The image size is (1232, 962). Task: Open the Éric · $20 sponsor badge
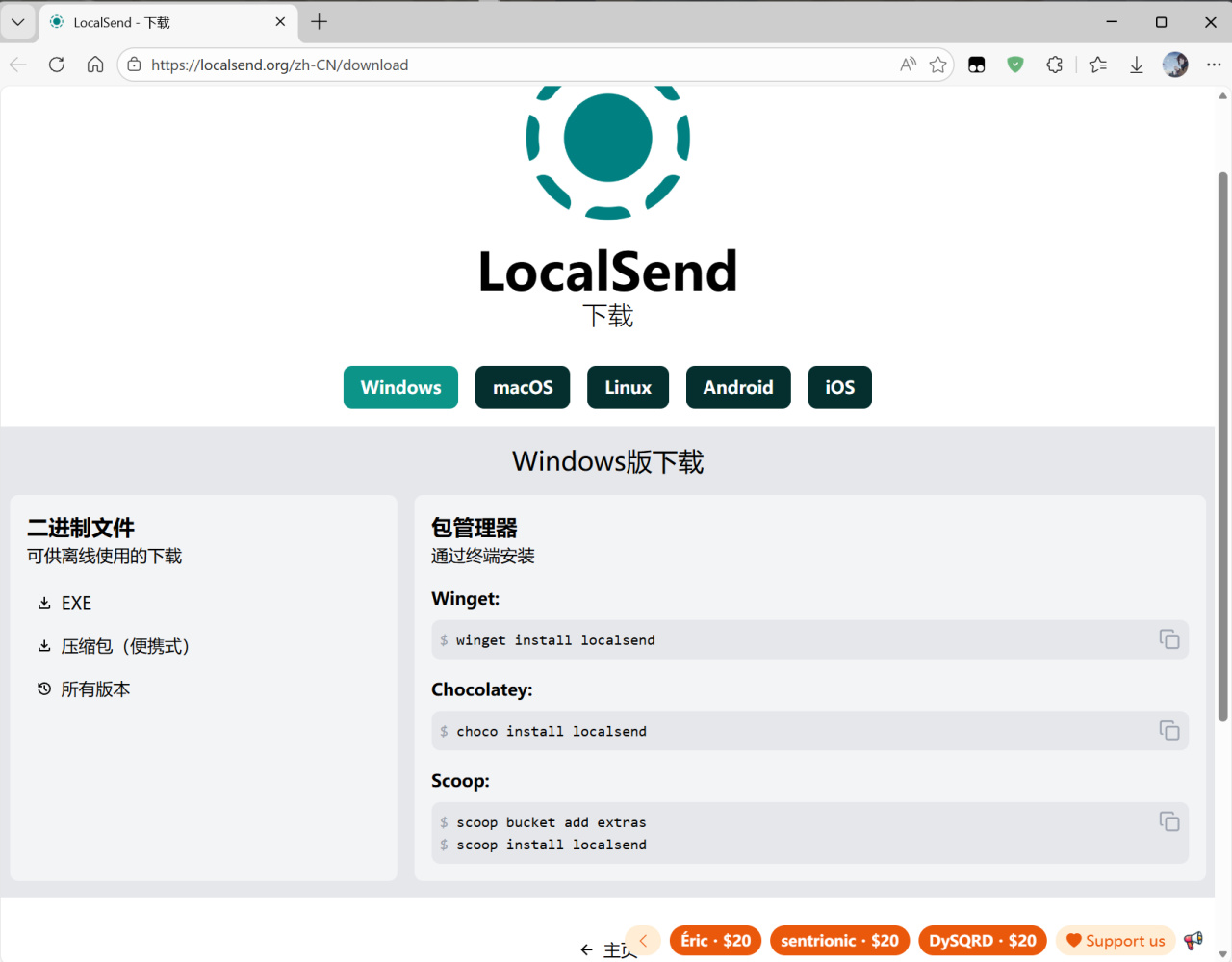pyautogui.click(x=716, y=941)
